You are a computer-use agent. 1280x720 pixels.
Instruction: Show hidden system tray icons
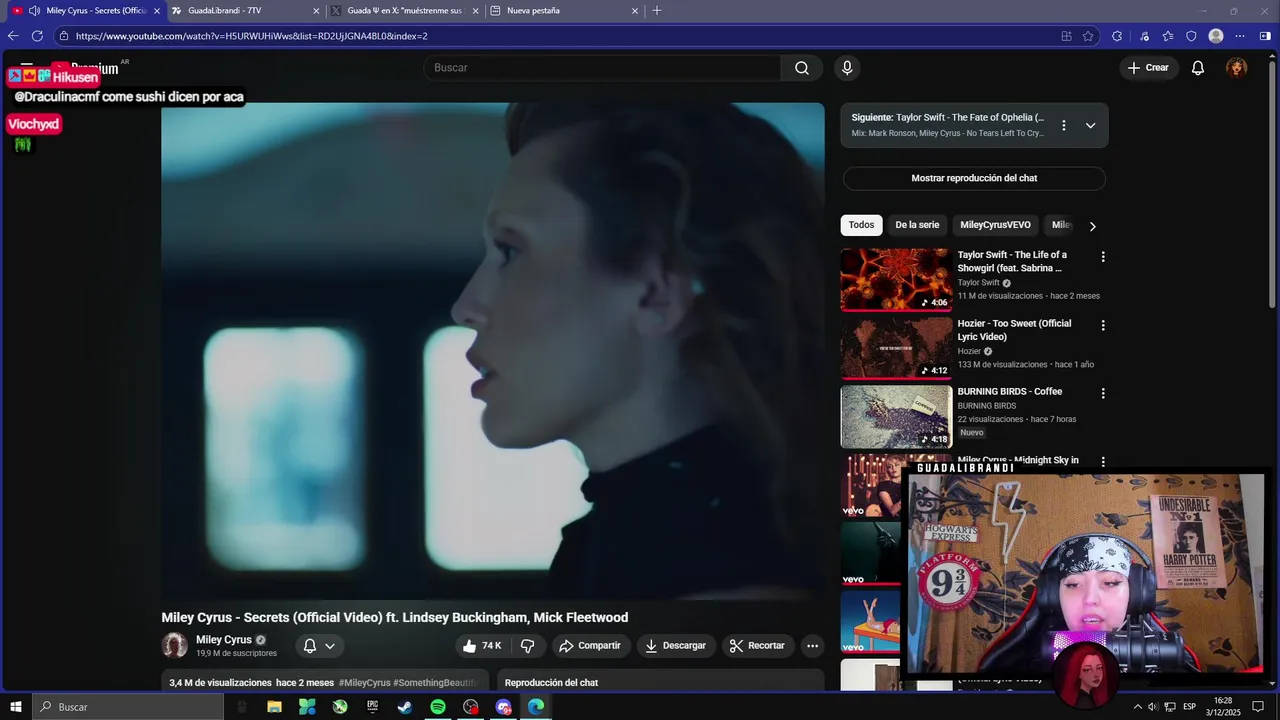click(1137, 707)
